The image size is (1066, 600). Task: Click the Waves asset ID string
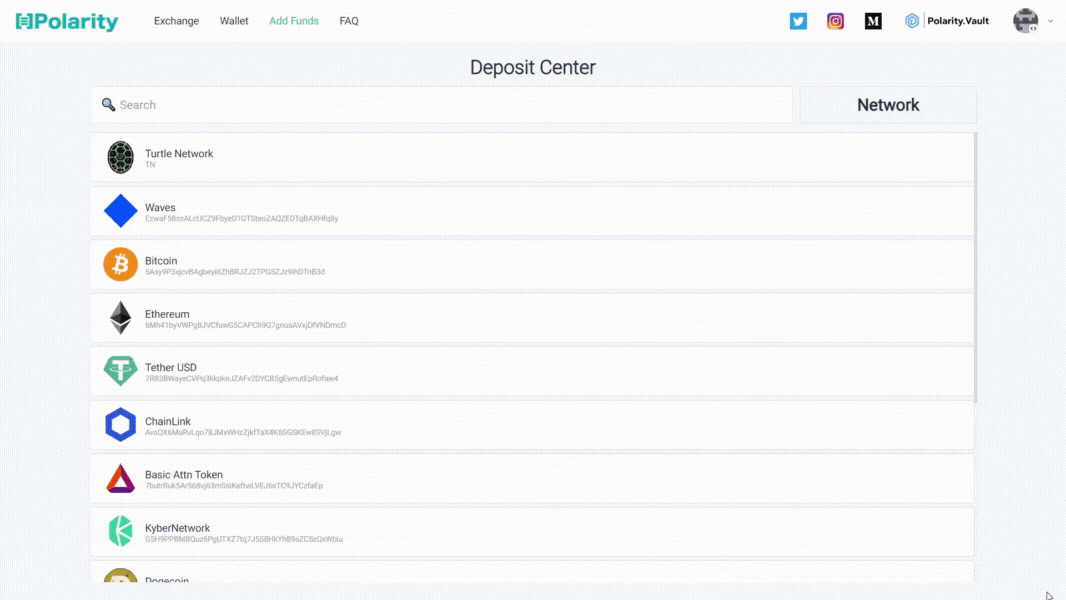tap(241, 219)
